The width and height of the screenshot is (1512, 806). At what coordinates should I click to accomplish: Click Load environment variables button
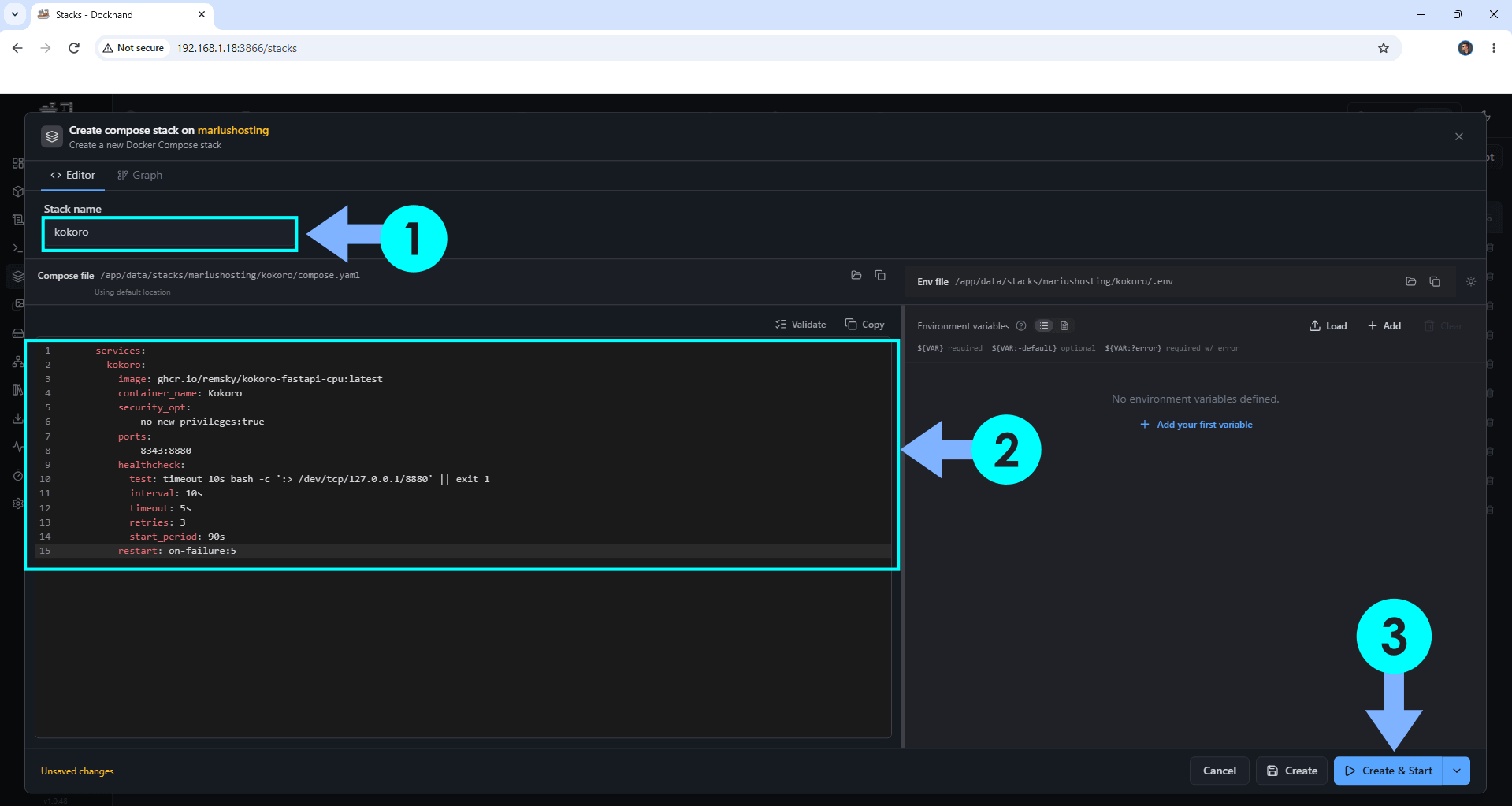[x=1328, y=325]
